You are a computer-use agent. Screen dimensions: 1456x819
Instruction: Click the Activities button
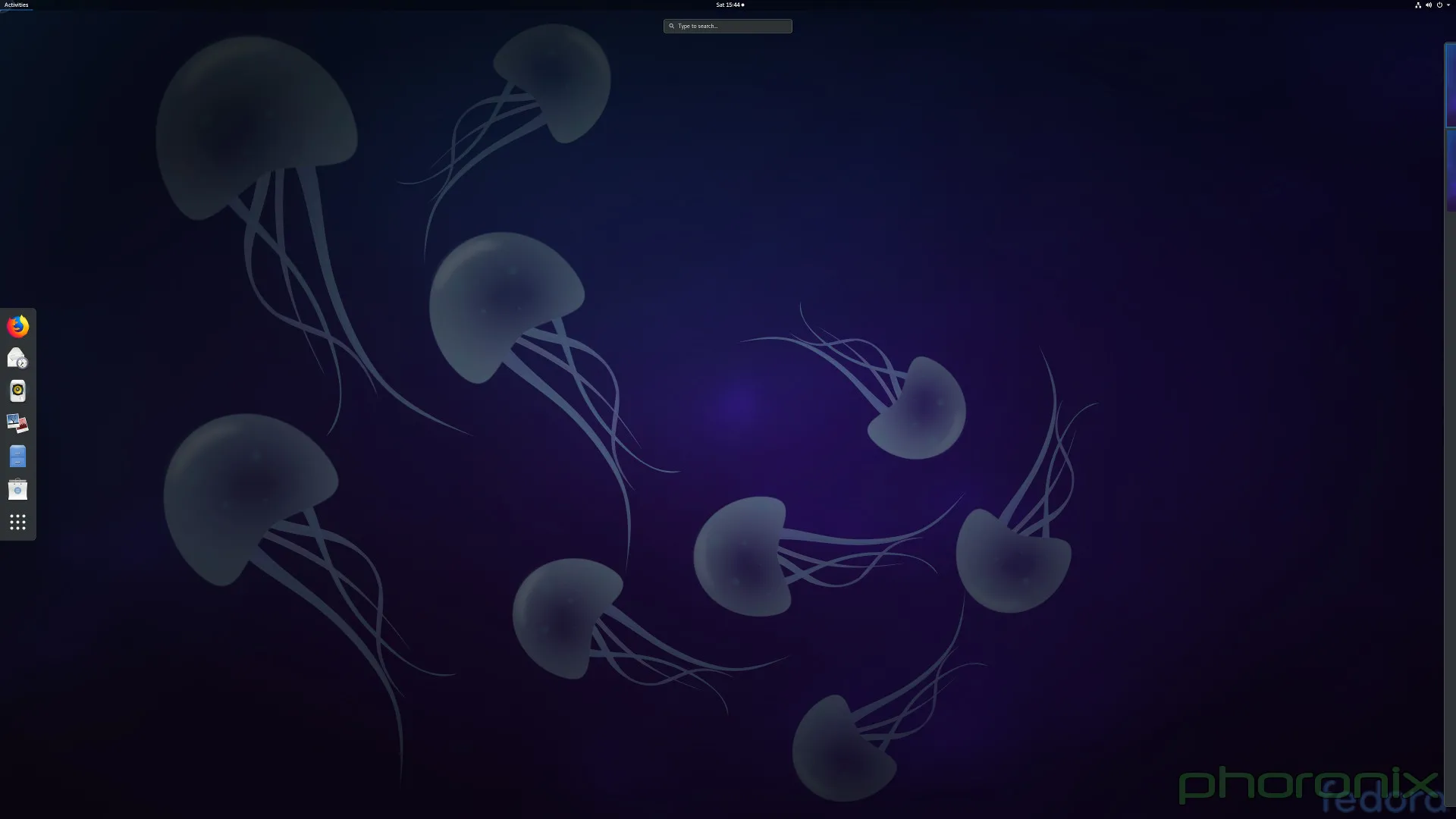coord(16,5)
